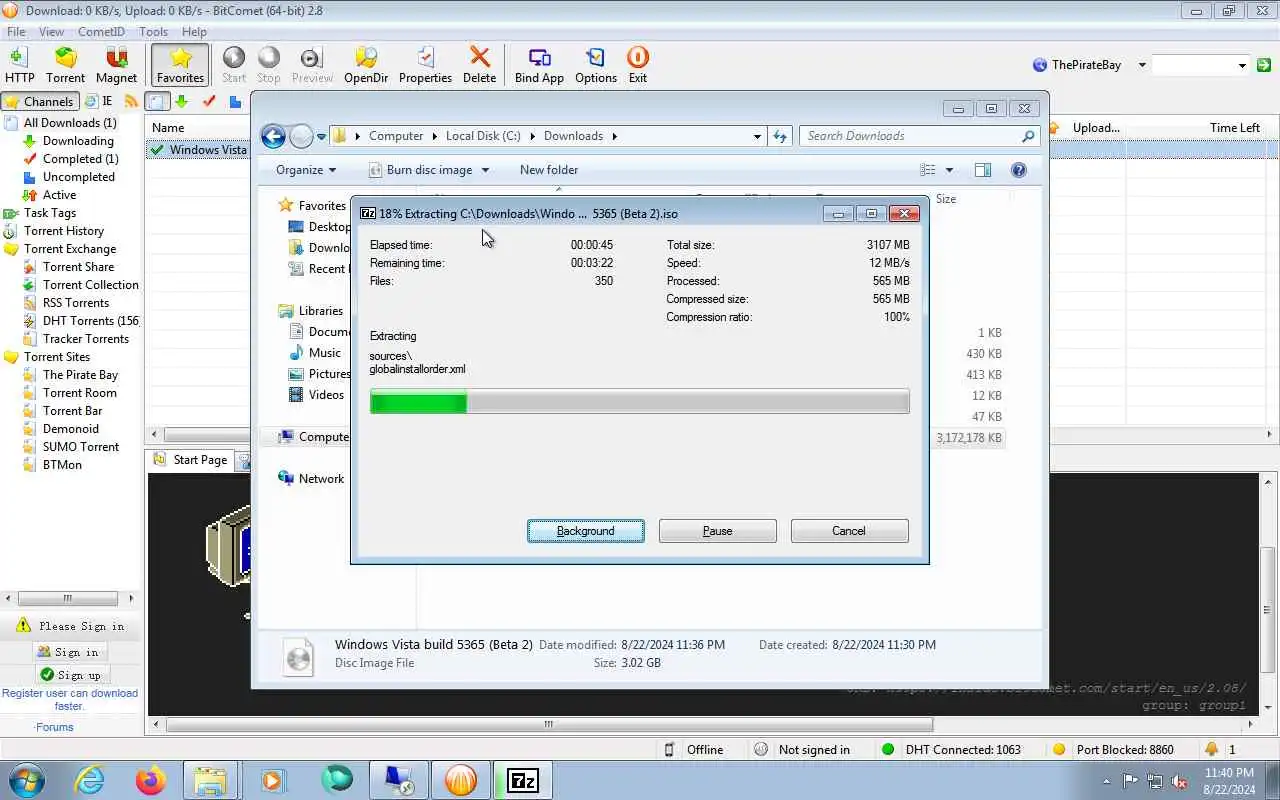Screen dimensions: 1280x800
Task: Toggle the Favorites star toolbar button
Action: tap(180, 65)
